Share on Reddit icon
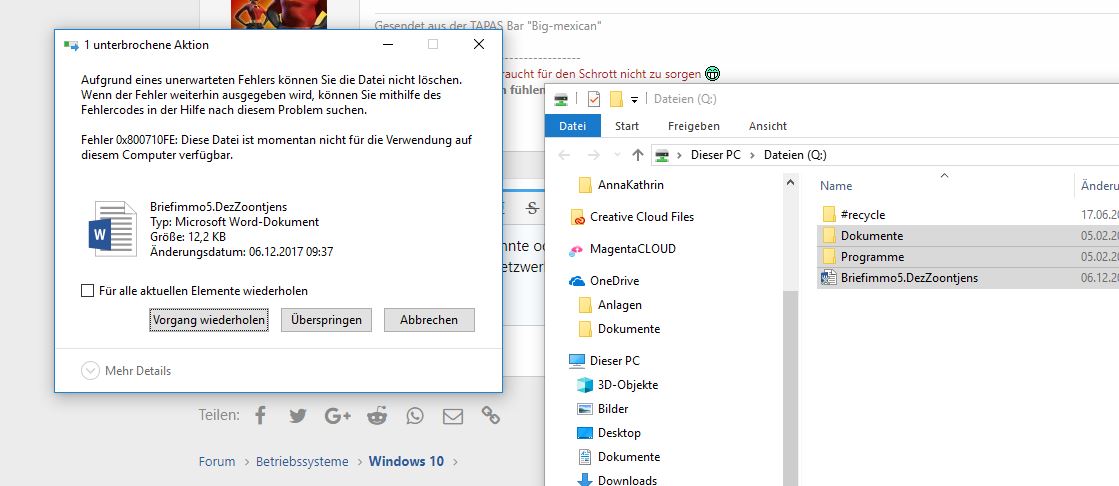Viewport: 1119px width, 486px height. pos(377,415)
